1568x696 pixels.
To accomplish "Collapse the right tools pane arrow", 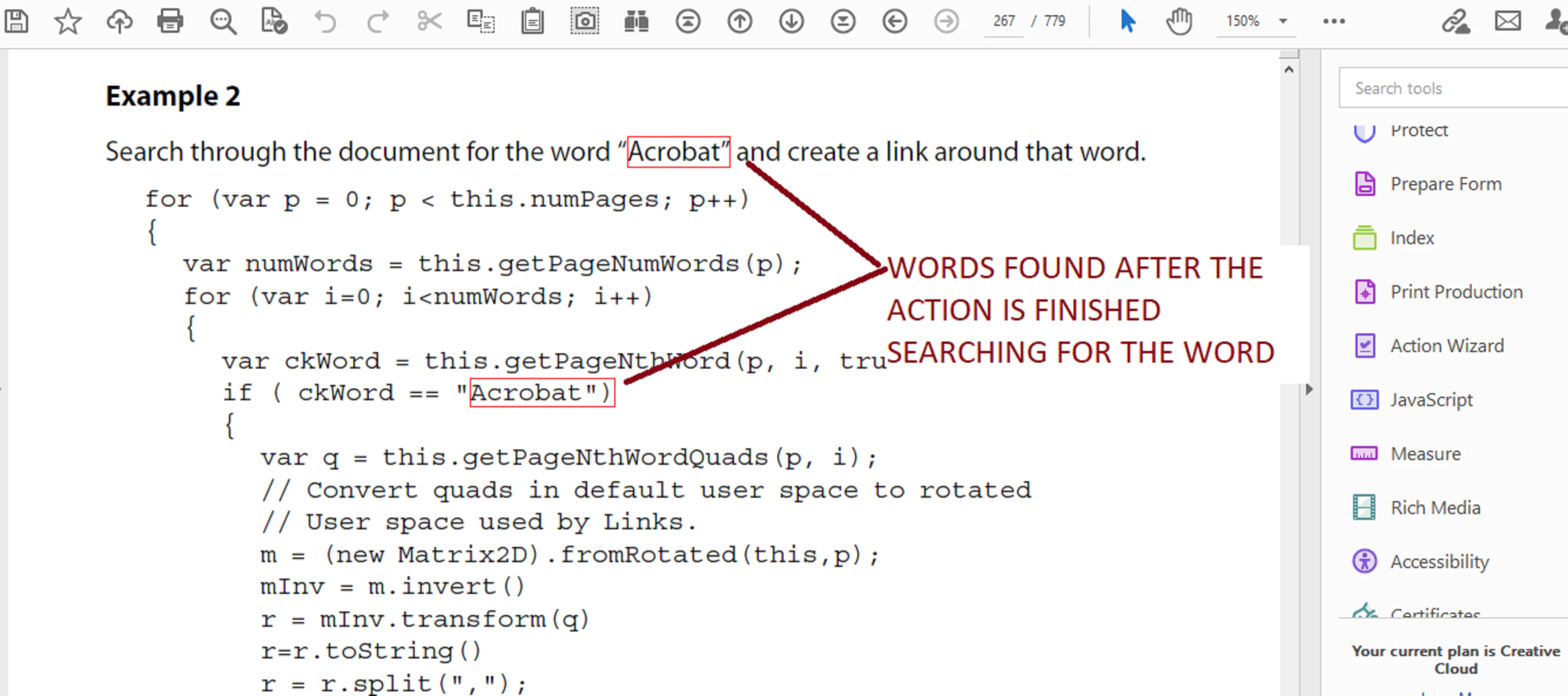I will 1309,389.
